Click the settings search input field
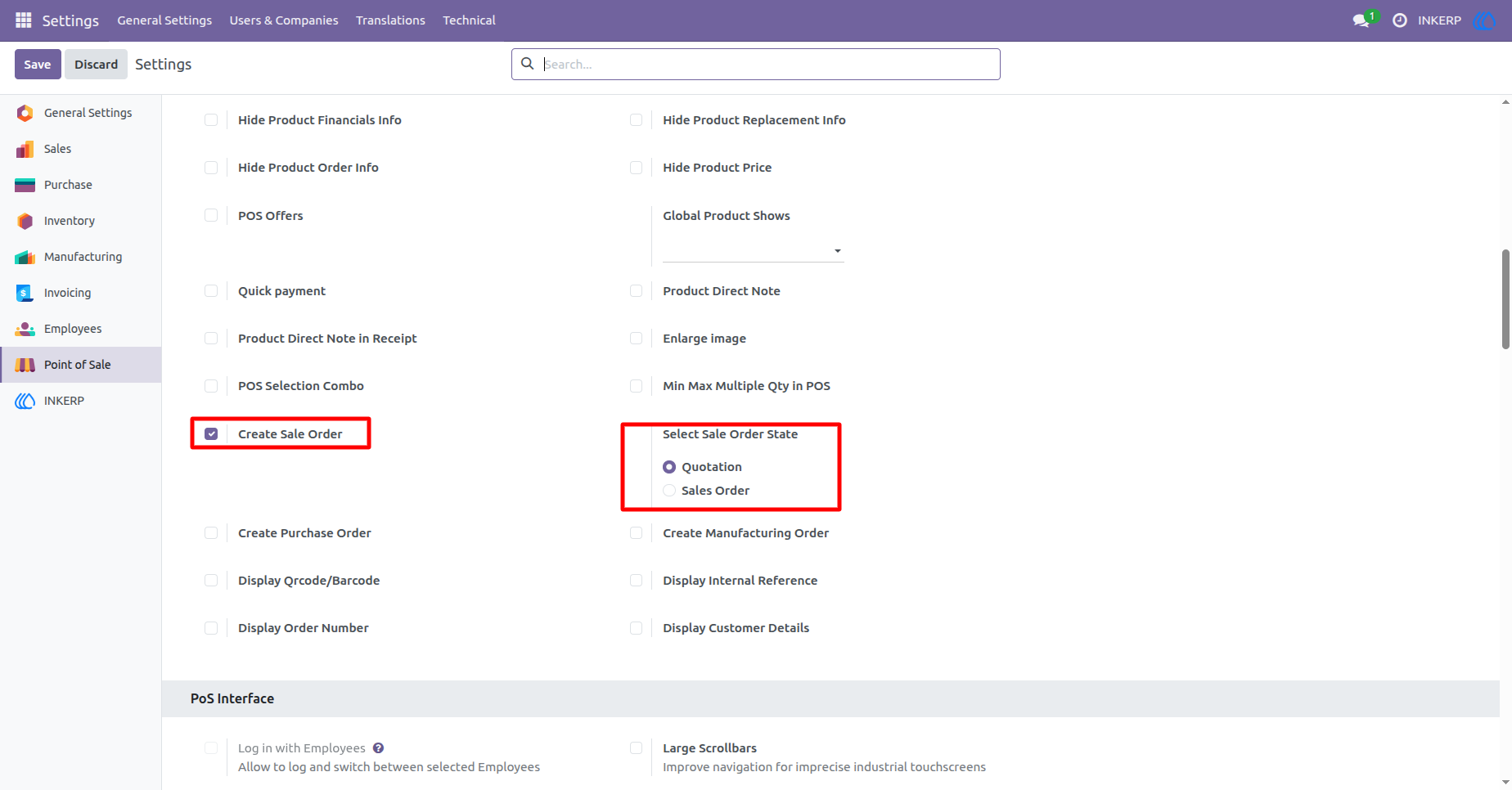This screenshot has height=790, width=1512. click(x=756, y=64)
